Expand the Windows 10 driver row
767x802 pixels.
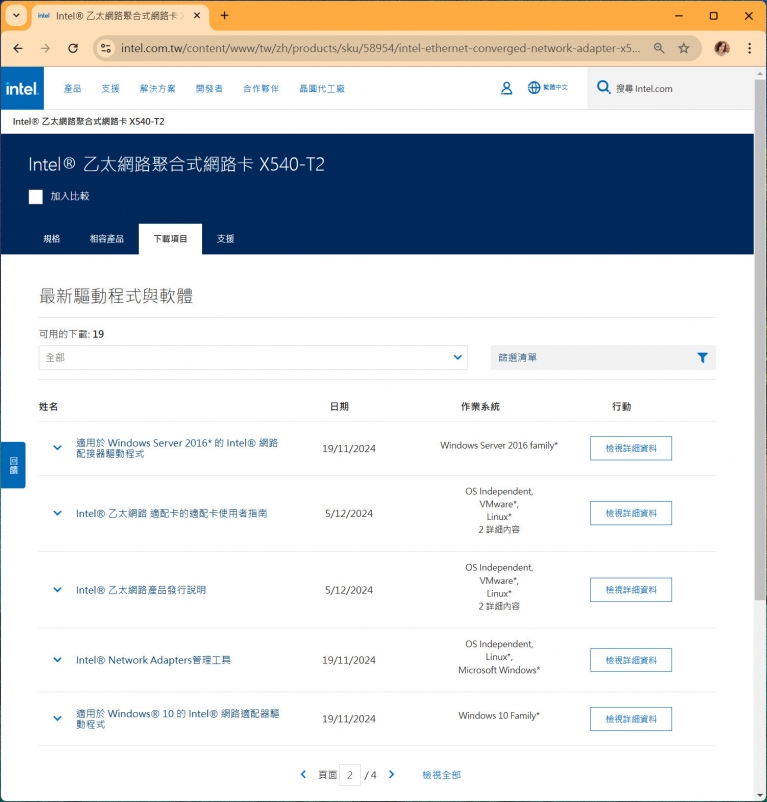[x=57, y=718]
